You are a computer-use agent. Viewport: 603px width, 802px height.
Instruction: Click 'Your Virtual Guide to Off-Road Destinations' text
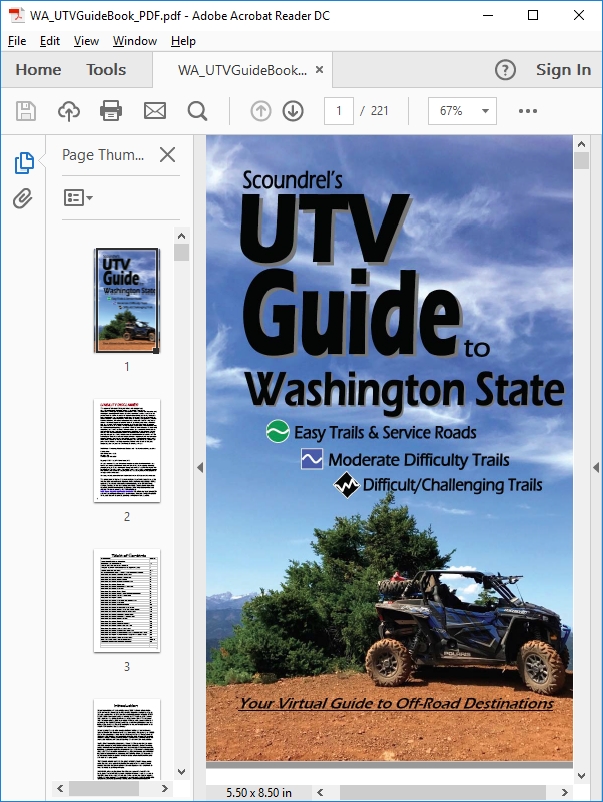pos(396,703)
